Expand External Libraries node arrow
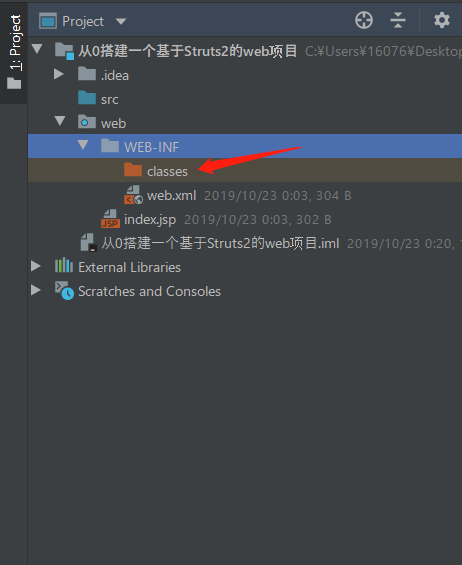462x565 pixels. 36,266
